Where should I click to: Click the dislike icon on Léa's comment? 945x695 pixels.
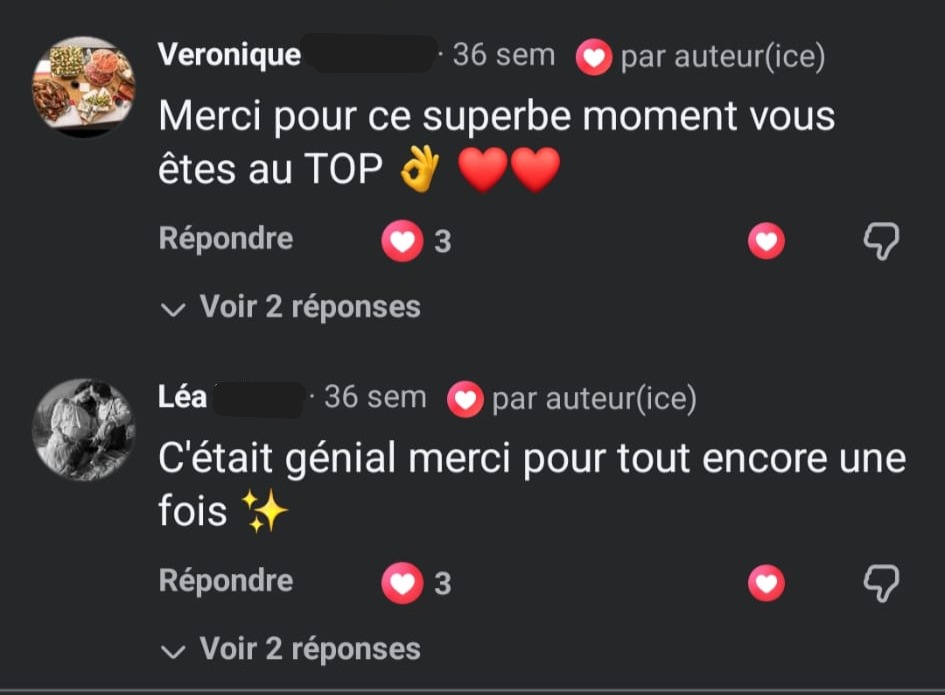881,583
